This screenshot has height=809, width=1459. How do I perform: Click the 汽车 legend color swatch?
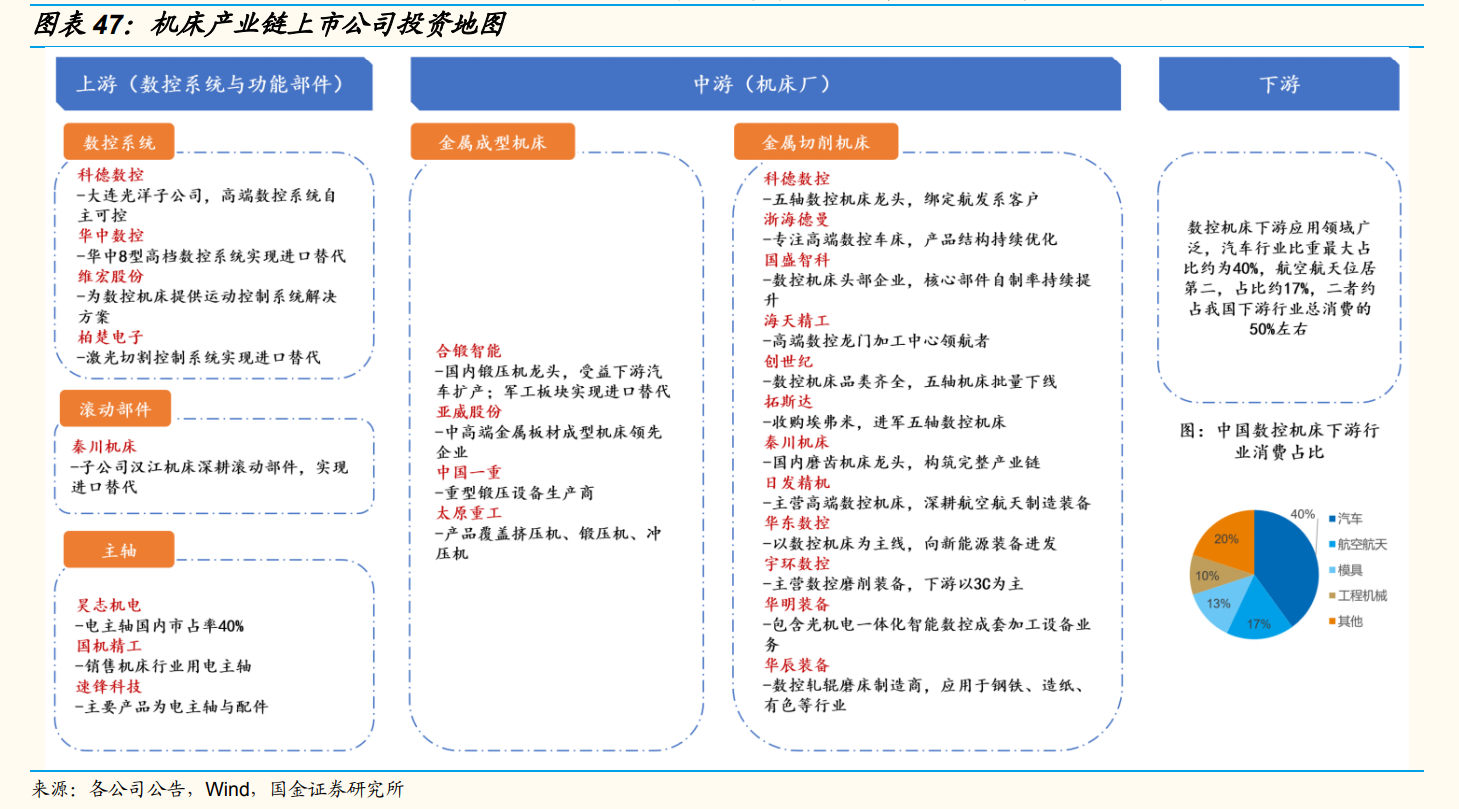pos(1332,519)
